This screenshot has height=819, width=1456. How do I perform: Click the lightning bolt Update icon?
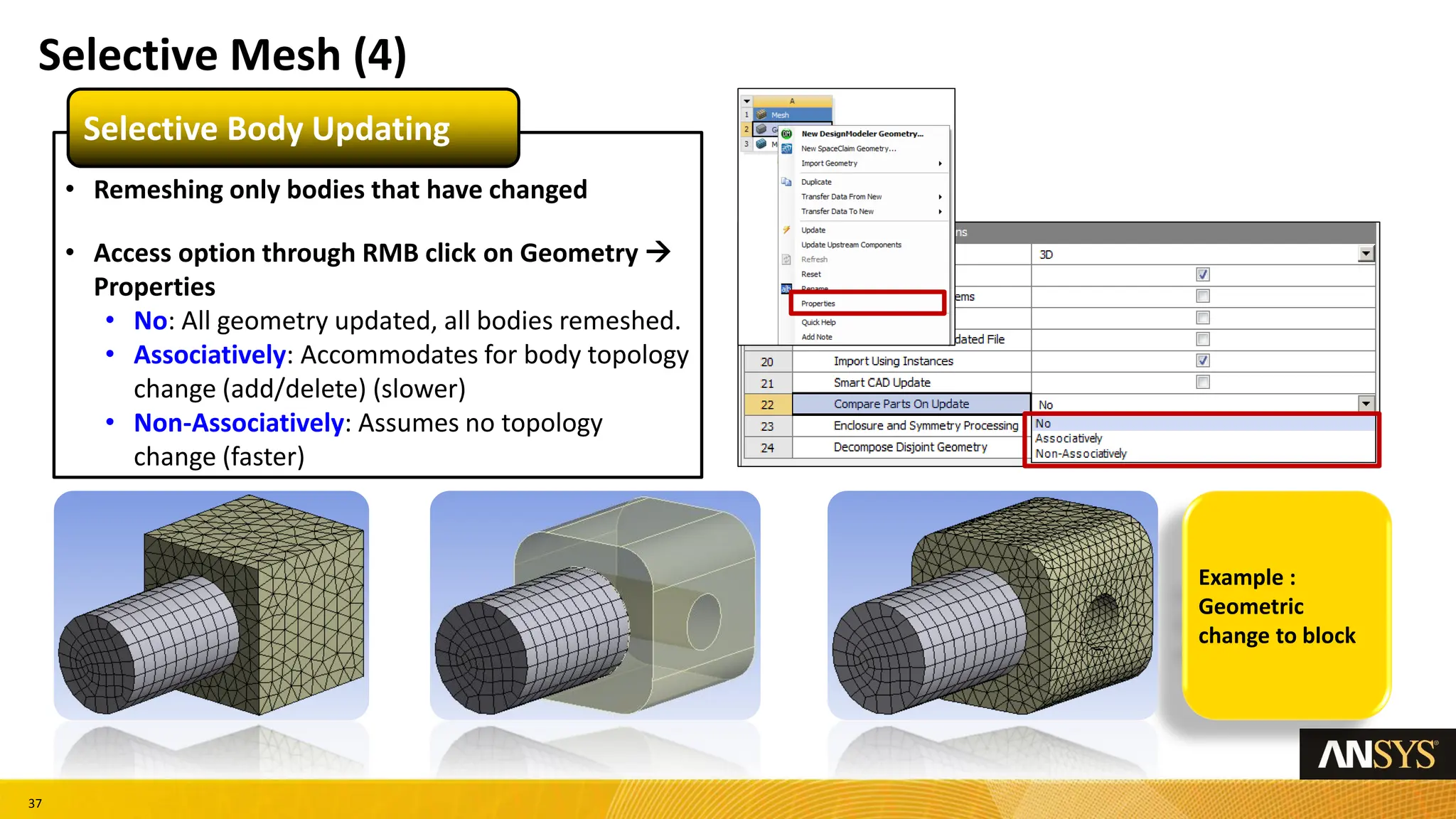[786, 230]
